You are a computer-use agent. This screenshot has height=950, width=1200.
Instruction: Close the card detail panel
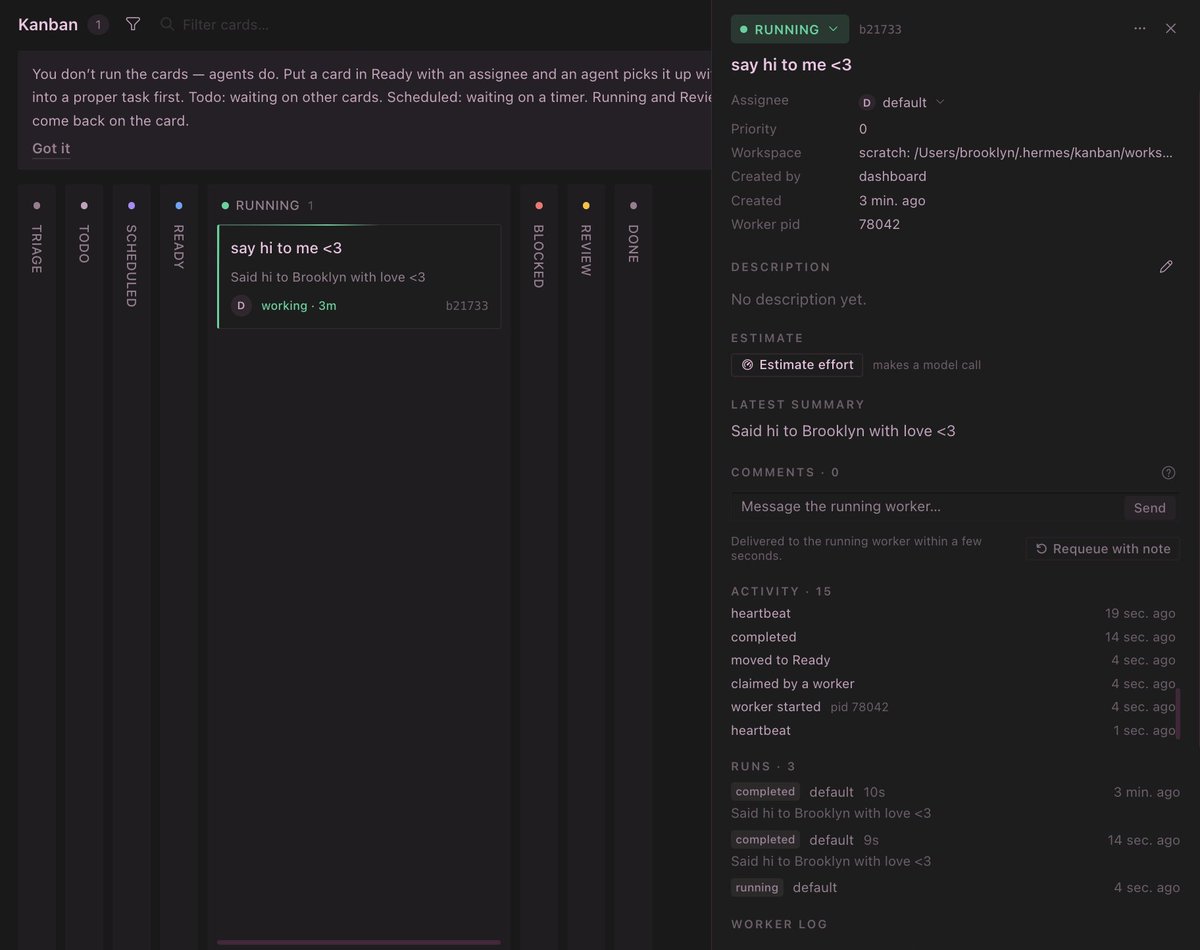pyautogui.click(x=1171, y=29)
